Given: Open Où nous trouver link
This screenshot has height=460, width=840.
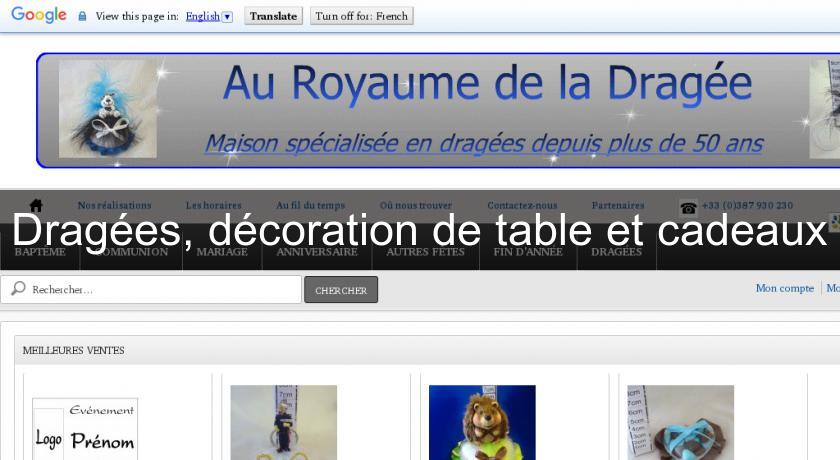Looking at the screenshot, I should click(416, 205).
